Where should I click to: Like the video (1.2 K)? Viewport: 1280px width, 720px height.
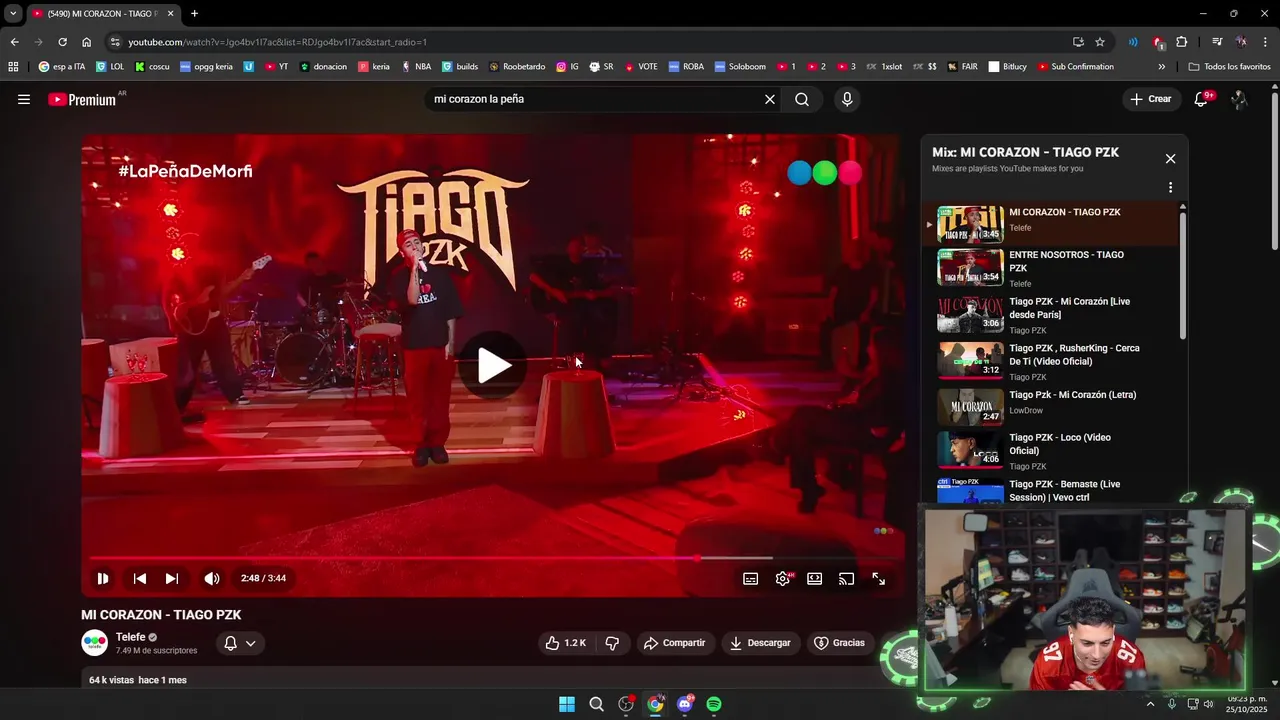point(565,643)
